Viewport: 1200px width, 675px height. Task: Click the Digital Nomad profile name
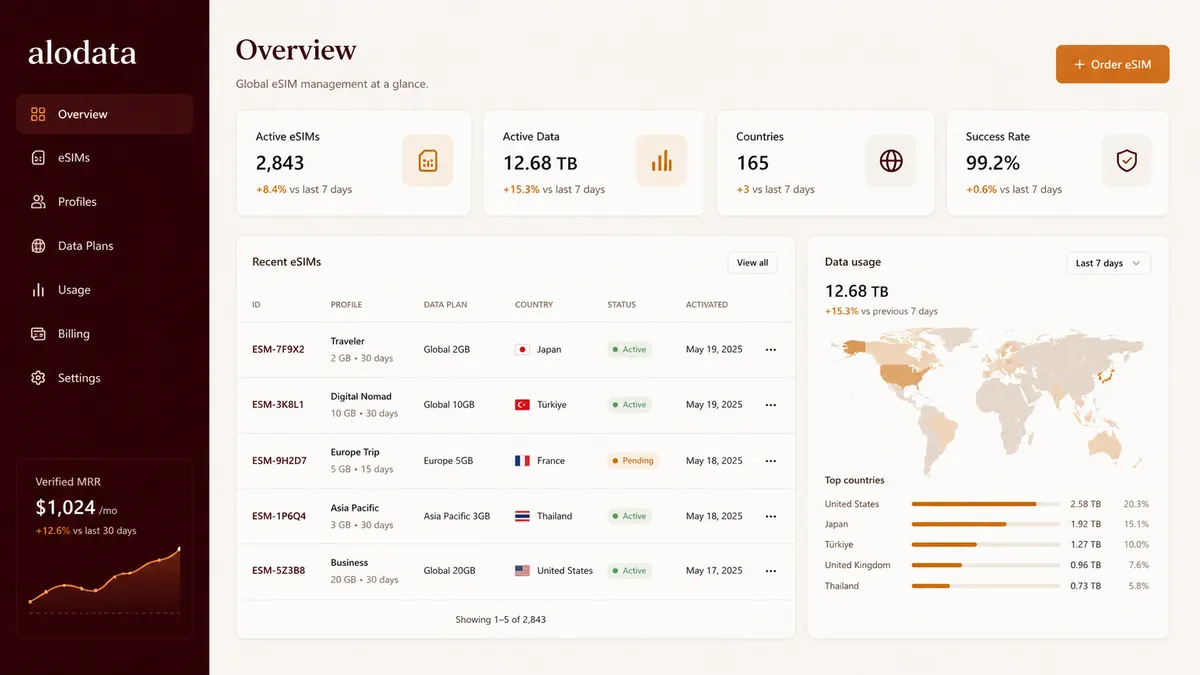361,396
